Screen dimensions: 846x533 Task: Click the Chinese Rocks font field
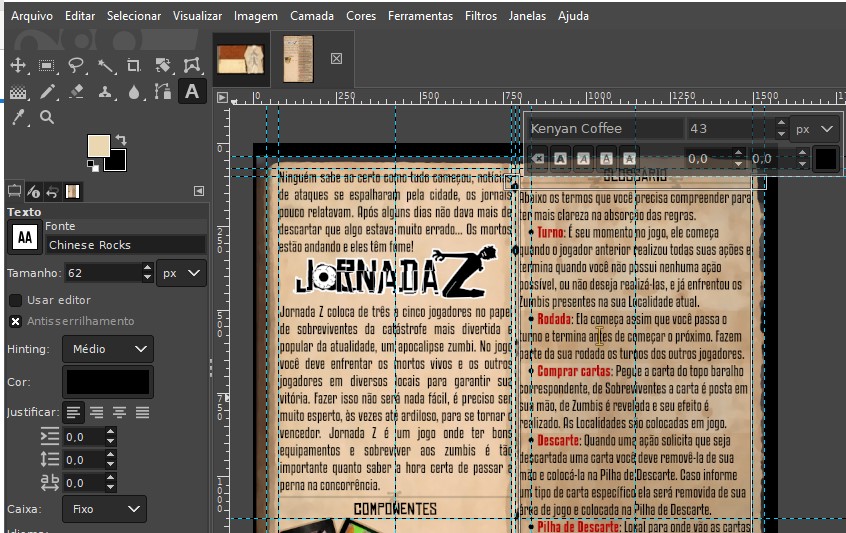[x=125, y=245]
